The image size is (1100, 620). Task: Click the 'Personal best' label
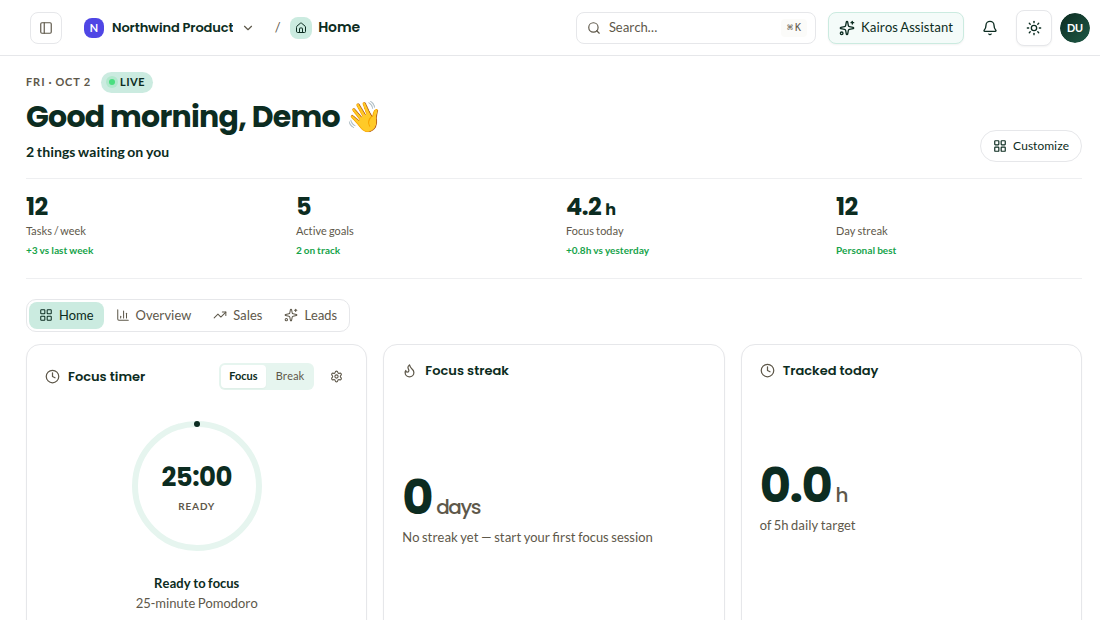(x=866, y=251)
